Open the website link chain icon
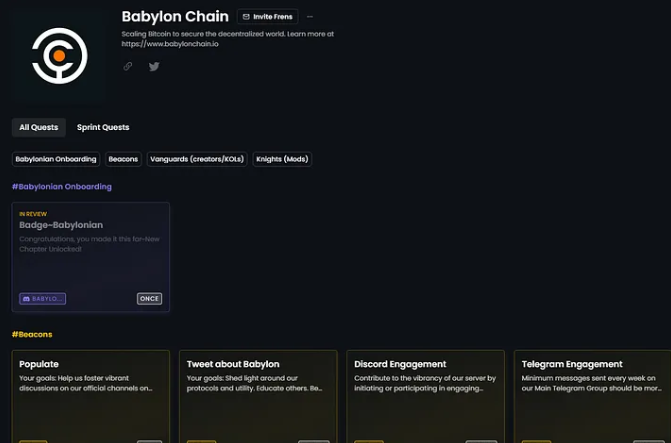 (128, 66)
